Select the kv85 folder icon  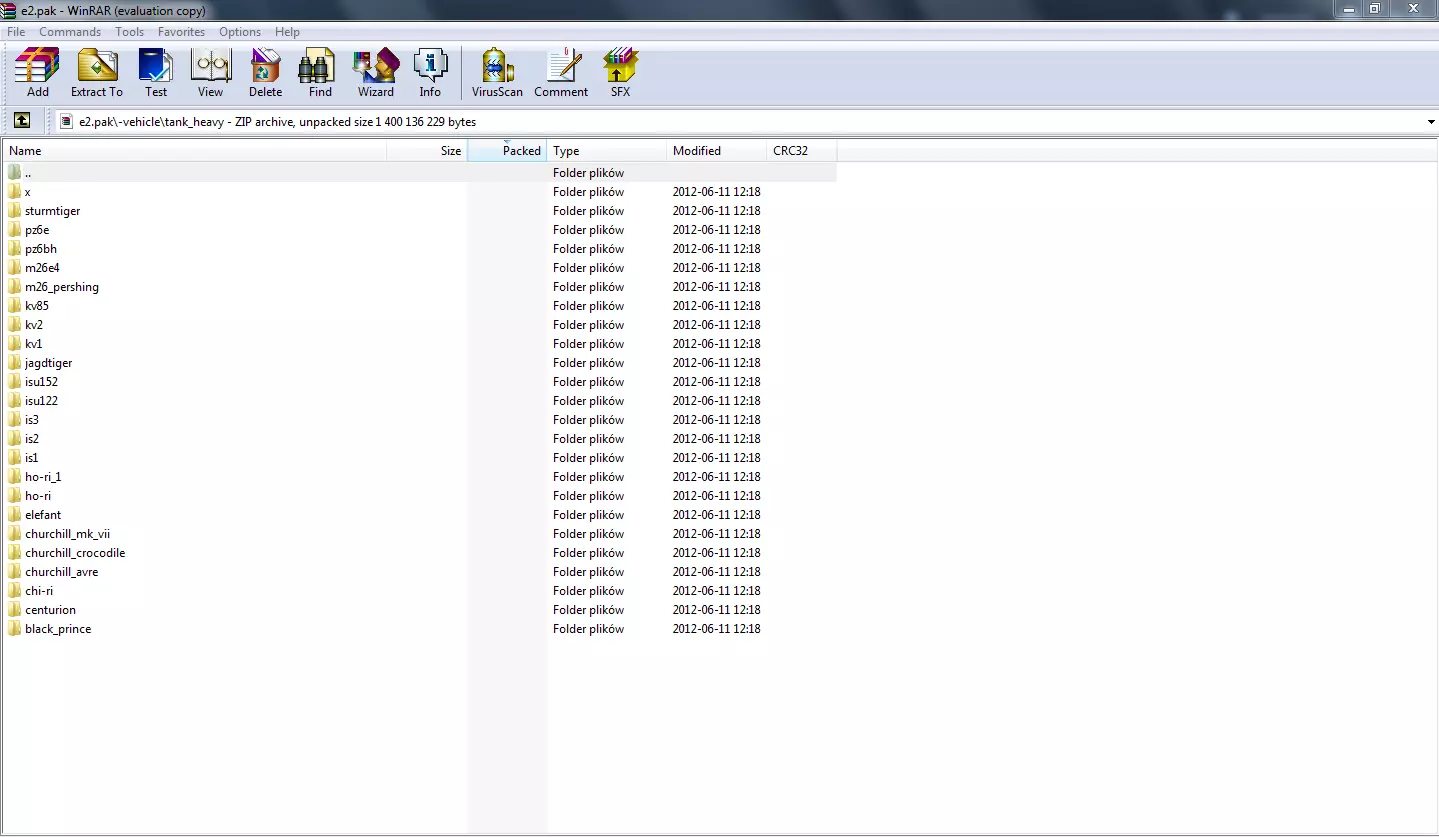14,306
